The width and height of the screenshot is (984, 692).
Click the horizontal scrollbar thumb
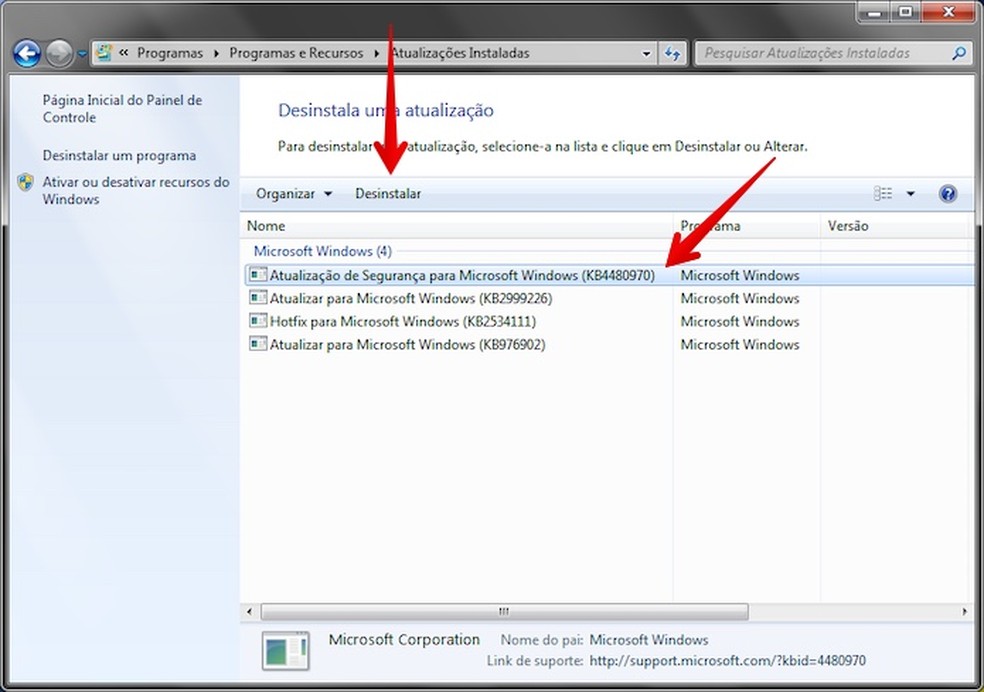click(x=505, y=611)
